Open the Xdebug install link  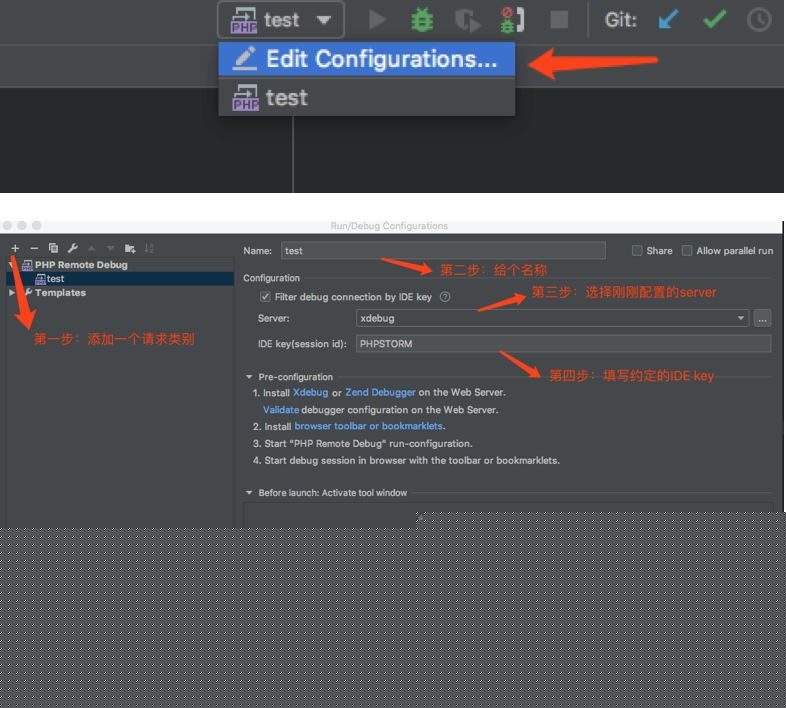pos(310,393)
